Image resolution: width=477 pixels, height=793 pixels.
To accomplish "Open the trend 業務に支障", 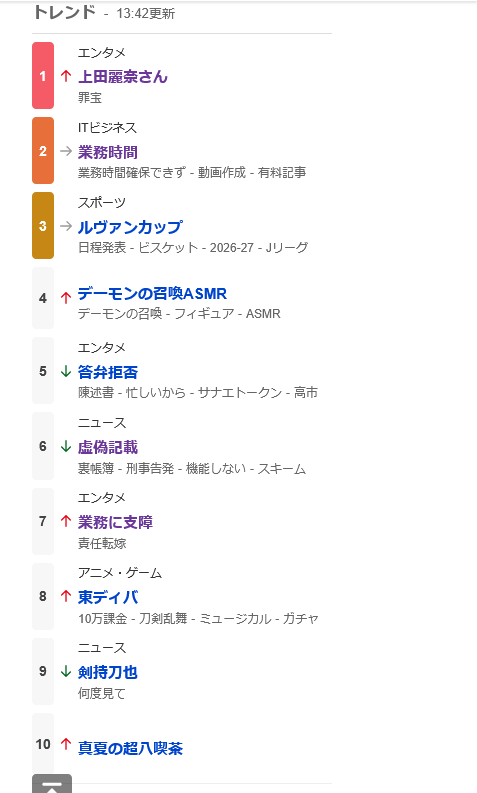I will tap(115, 522).
